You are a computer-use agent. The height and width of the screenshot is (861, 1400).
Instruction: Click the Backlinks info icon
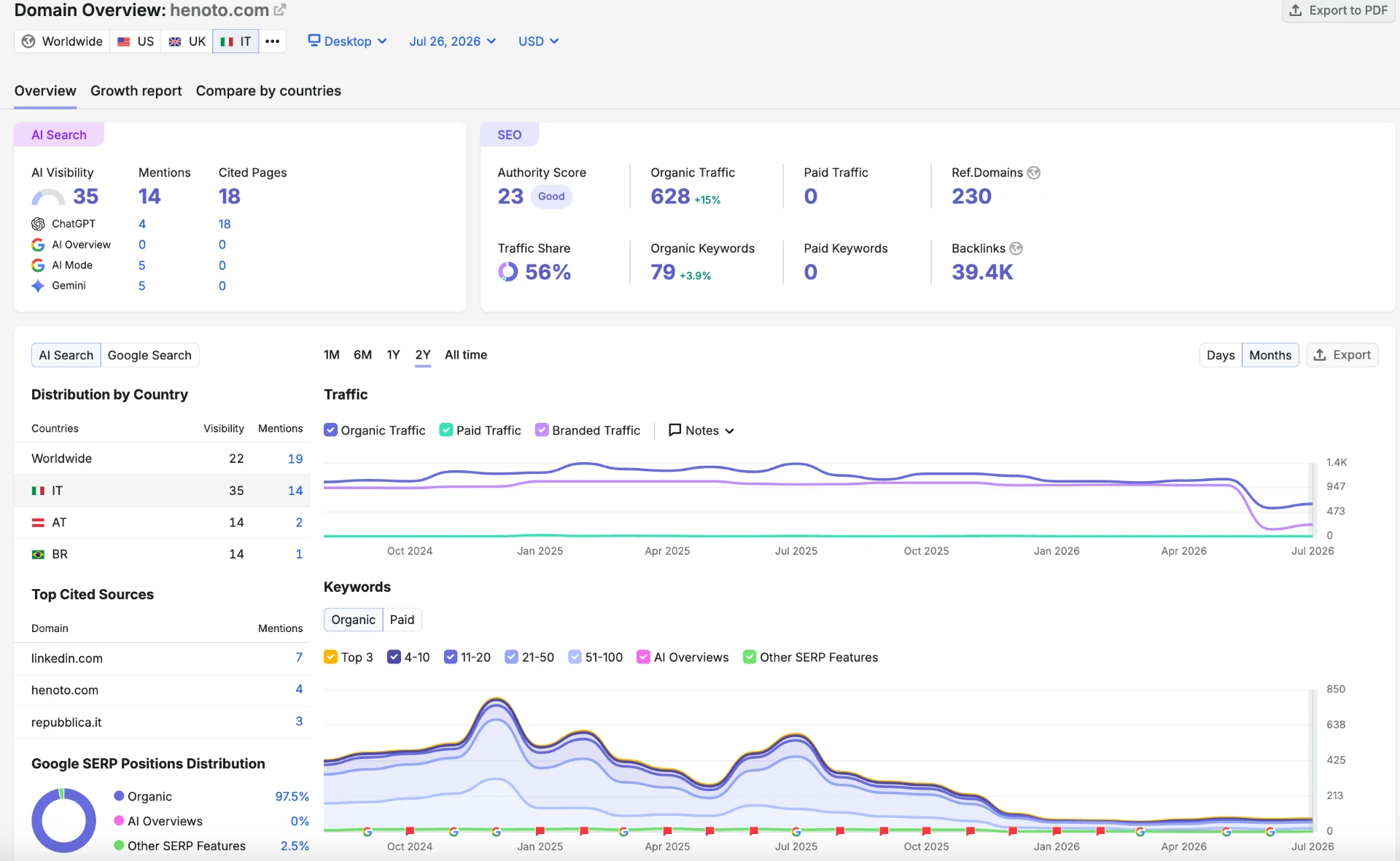[1016, 249]
